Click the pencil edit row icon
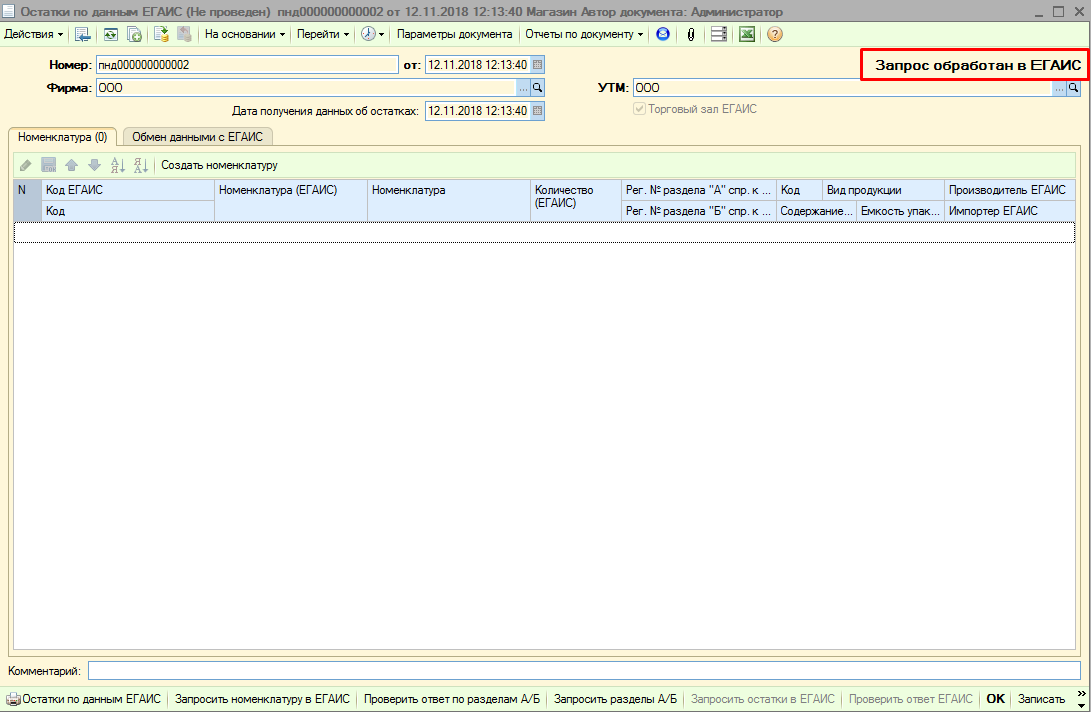The width and height of the screenshot is (1091, 712). (x=26, y=165)
